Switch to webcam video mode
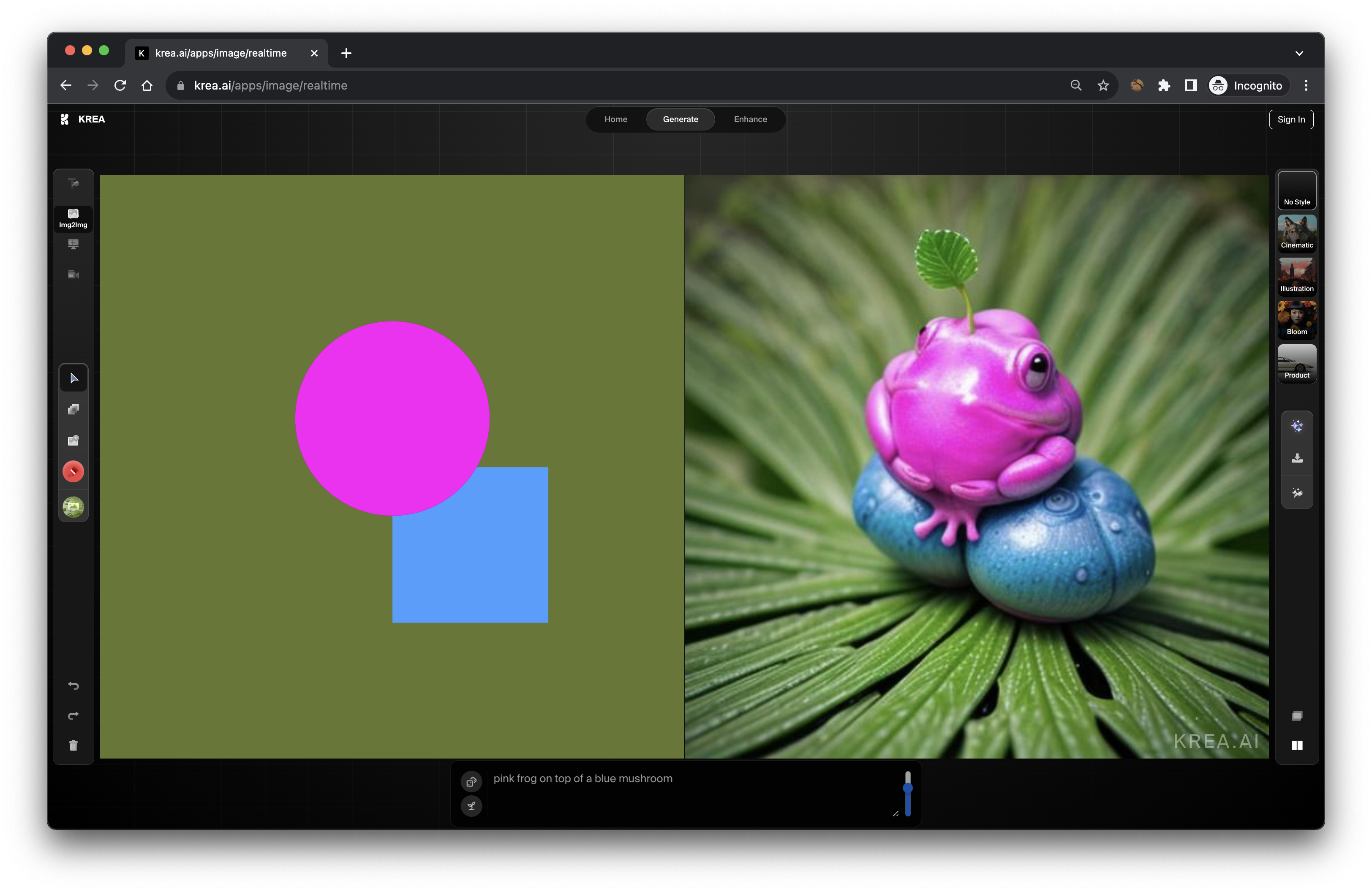This screenshot has width=1372, height=892. click(73, 275)
